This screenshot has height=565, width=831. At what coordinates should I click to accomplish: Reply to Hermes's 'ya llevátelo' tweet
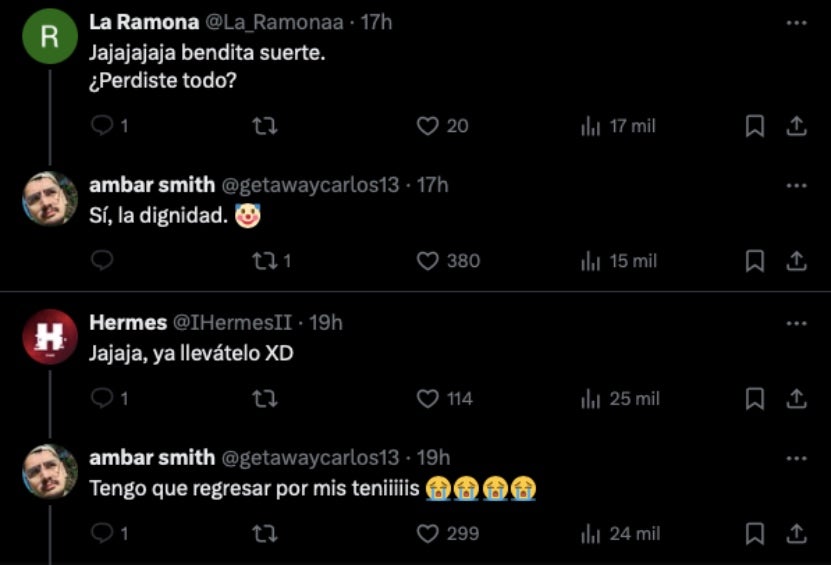pyautogui.click(x=102, y=399)
